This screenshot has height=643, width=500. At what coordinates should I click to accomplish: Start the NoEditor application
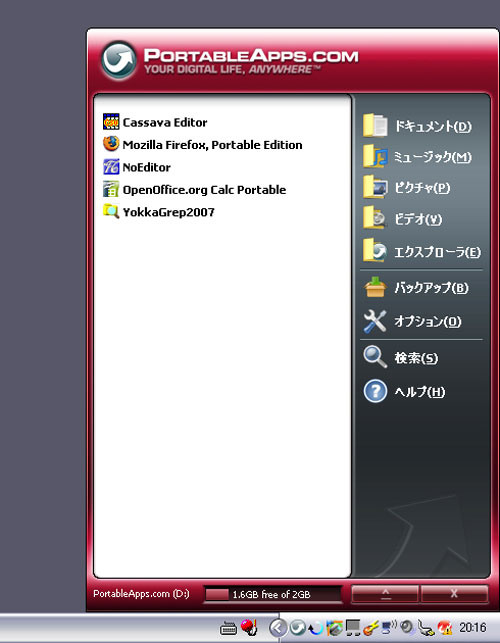click(x=137, y=167)
